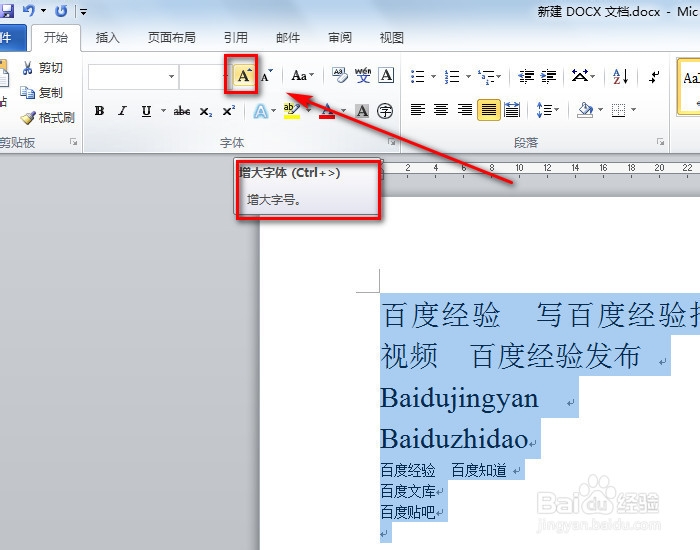This screenshot has width=700, height=550.
Task: Toggle bold formatting
Action: click(100, 110)
